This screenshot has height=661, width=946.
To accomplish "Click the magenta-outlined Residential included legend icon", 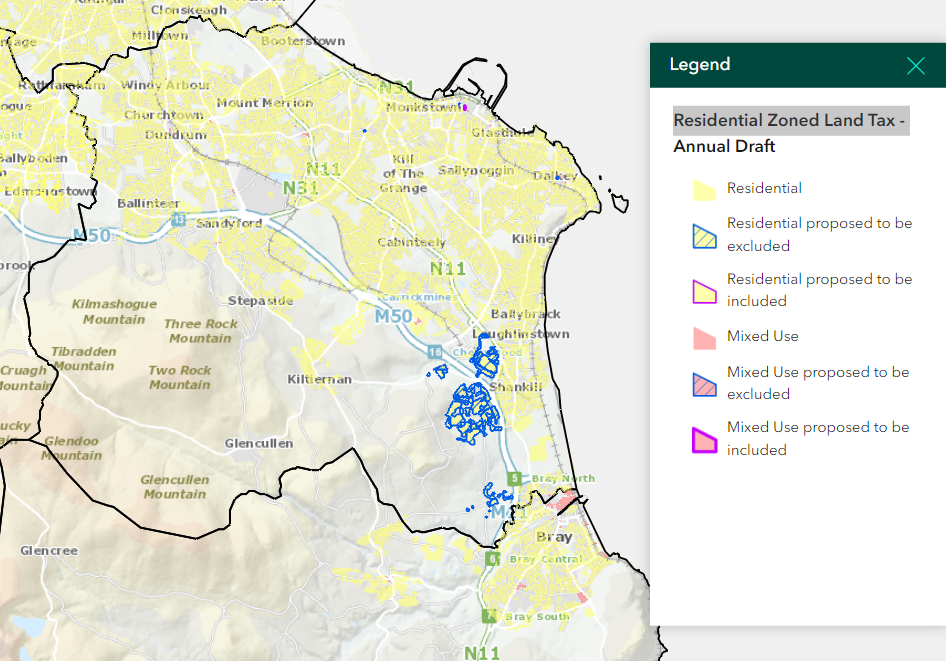I will pyautogui.click(x=706, y=291).
